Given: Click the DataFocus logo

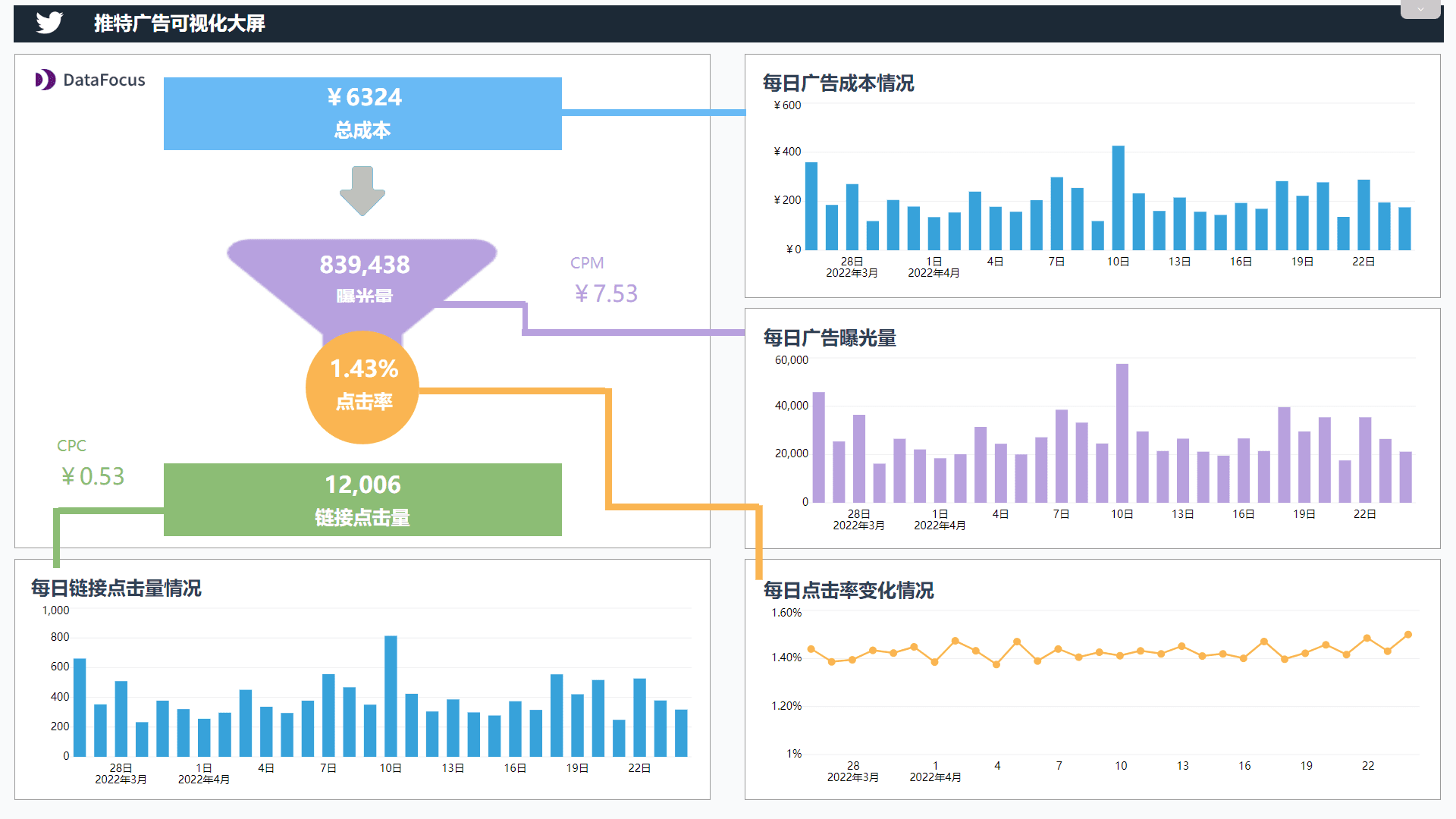Looking at the screenshot, I should (90, 80).
